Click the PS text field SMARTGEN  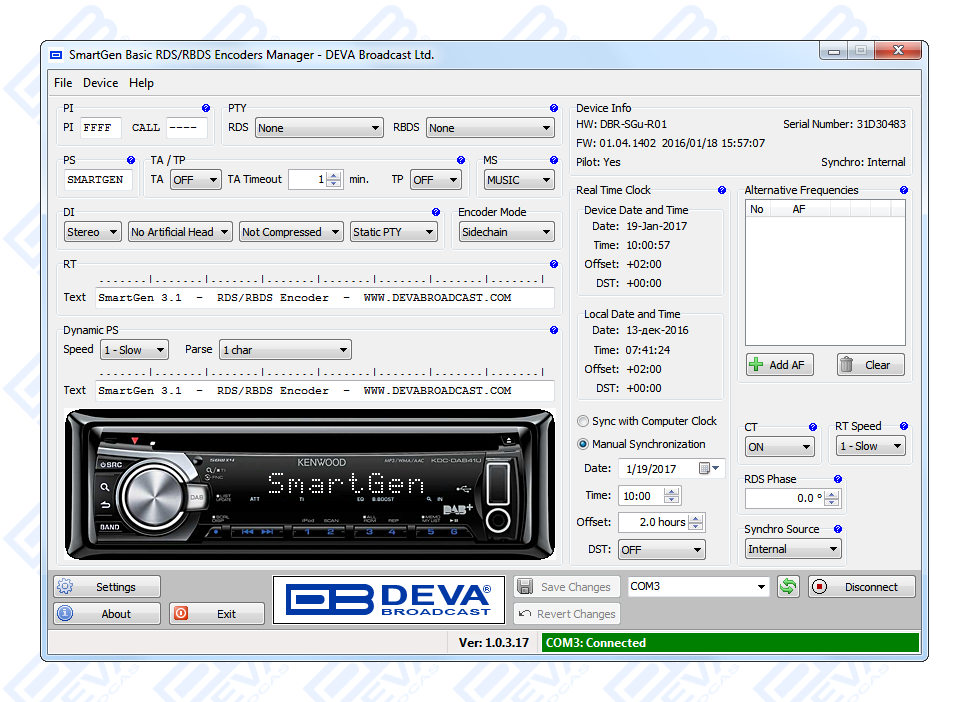pyautogui.click(x=97, y=180)
